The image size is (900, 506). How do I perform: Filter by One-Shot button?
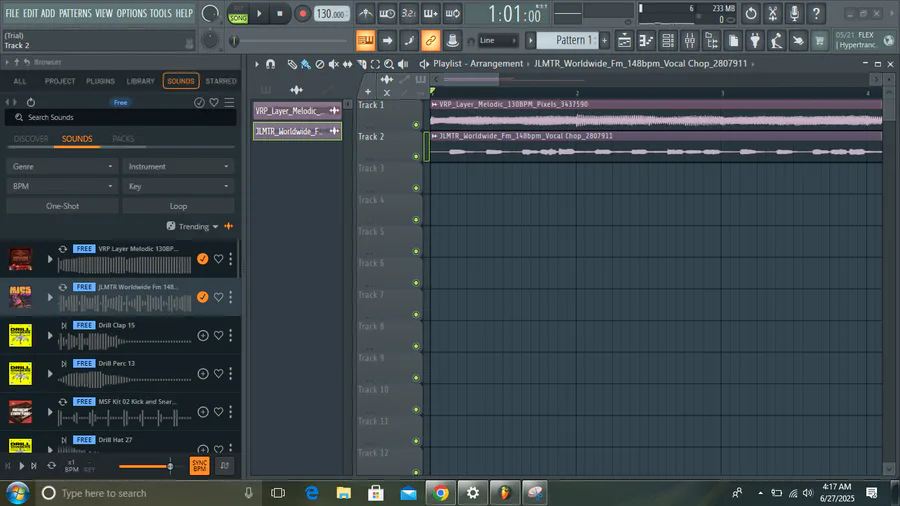point(63,206)
